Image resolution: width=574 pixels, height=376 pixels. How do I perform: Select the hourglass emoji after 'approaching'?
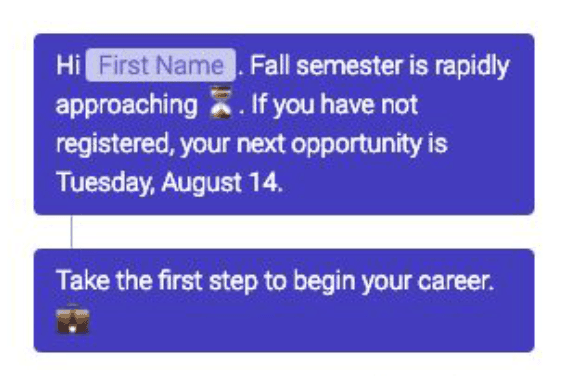(x=220, y=102)
